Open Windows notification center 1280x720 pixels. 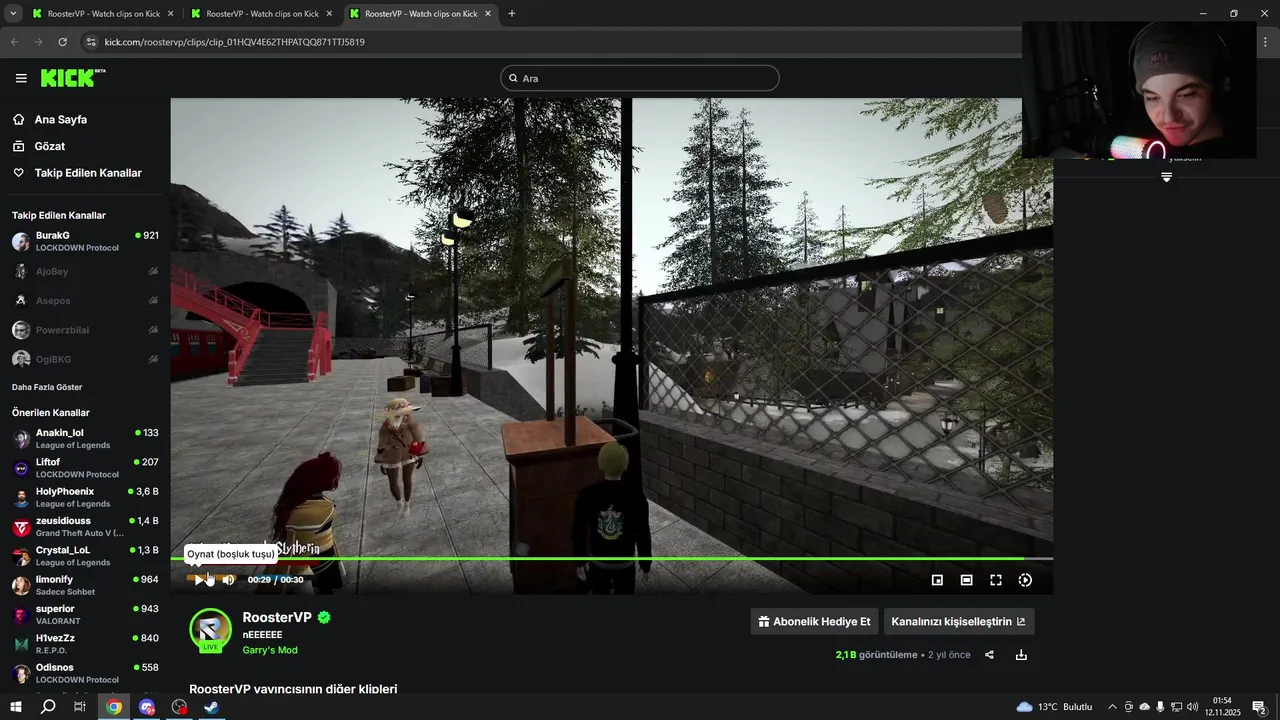pos(1259,707)
